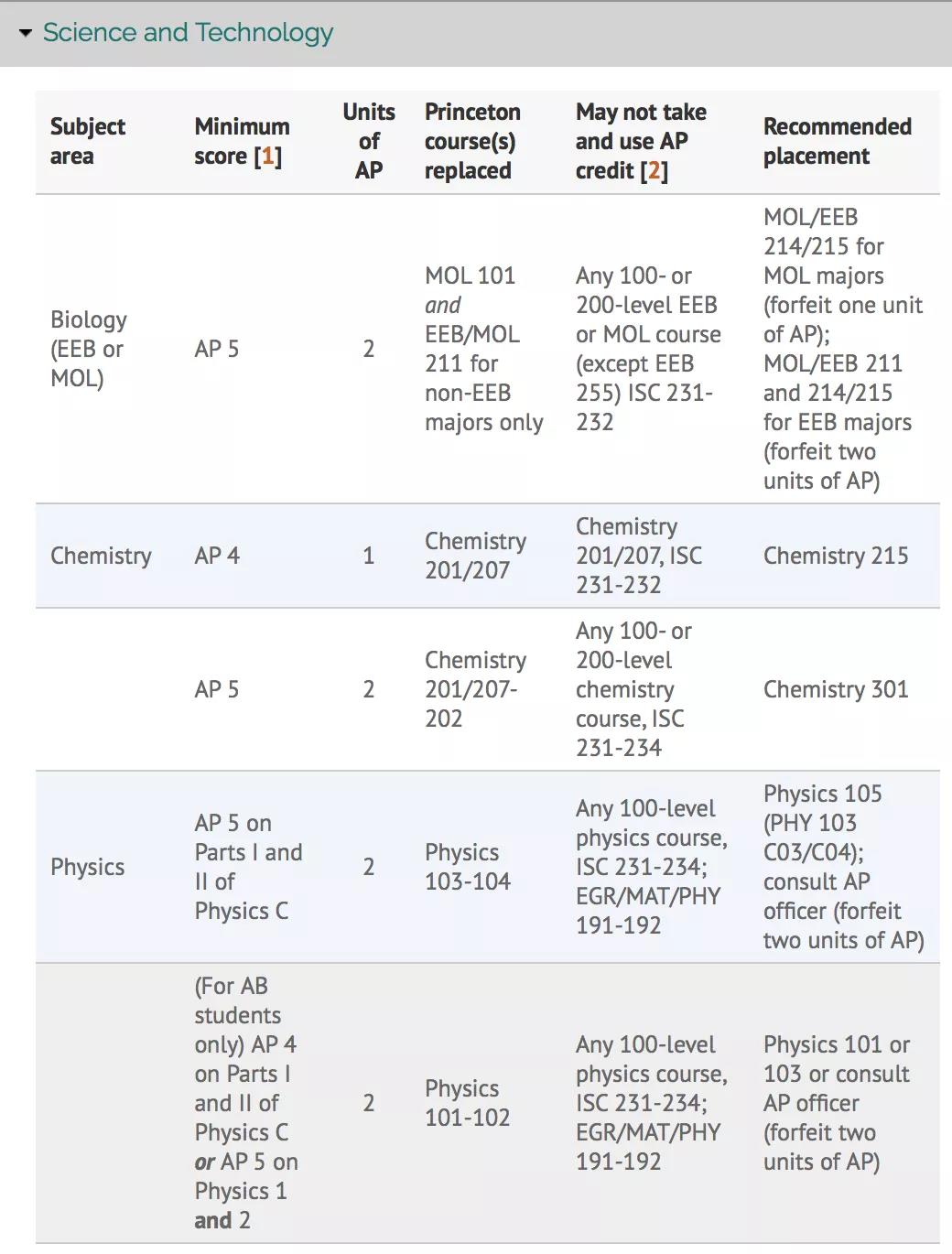Collapse the Science and Technology section arrow

point(26,34)
